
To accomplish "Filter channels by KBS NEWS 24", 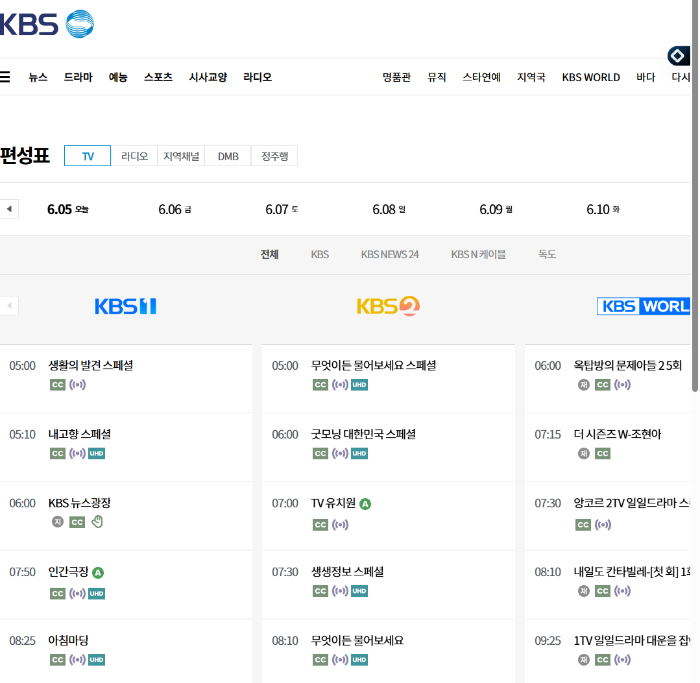I will coord(390,254).
